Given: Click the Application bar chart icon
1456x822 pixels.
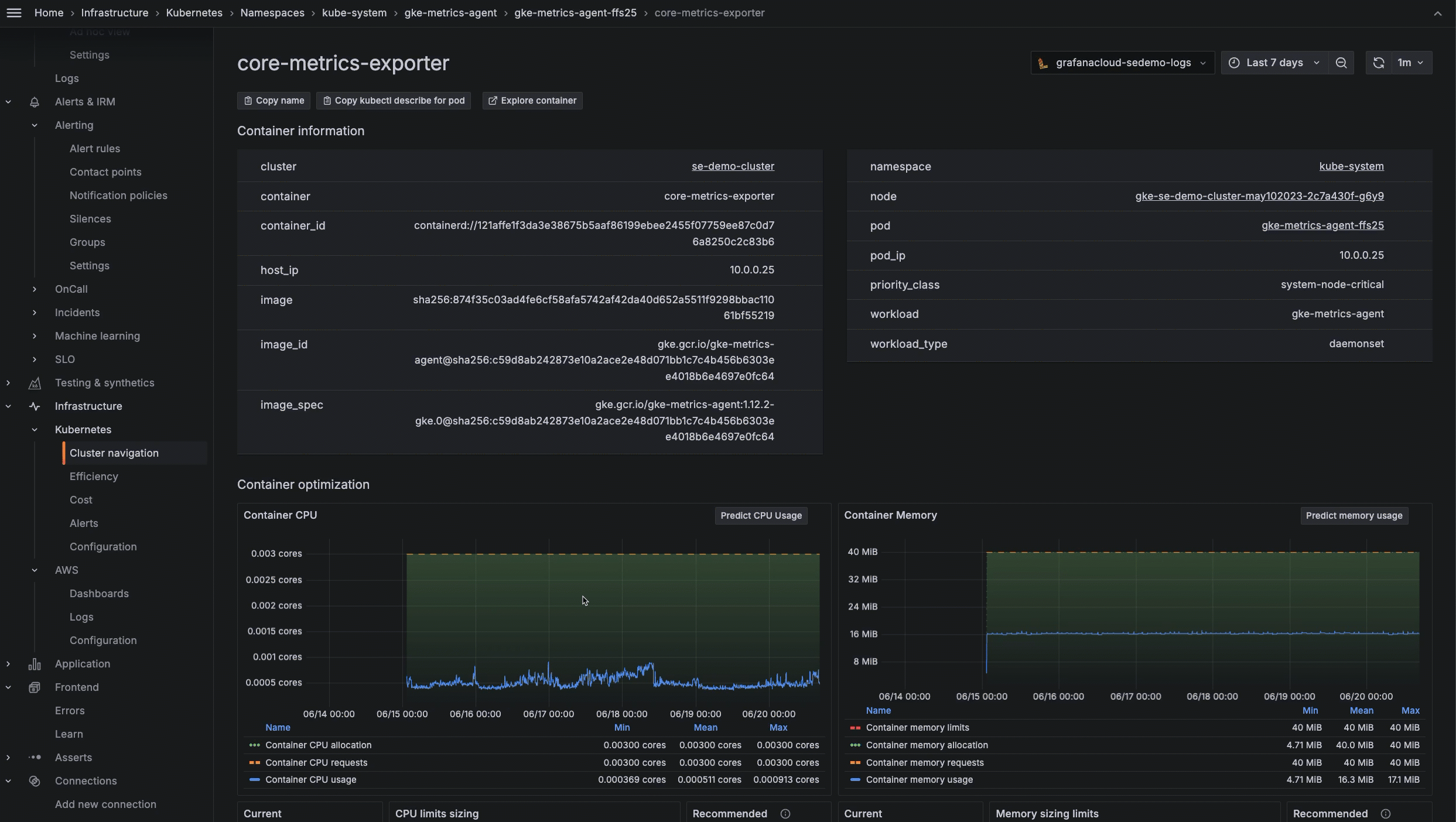Looking at the screenshot, I should pos(35,664).
